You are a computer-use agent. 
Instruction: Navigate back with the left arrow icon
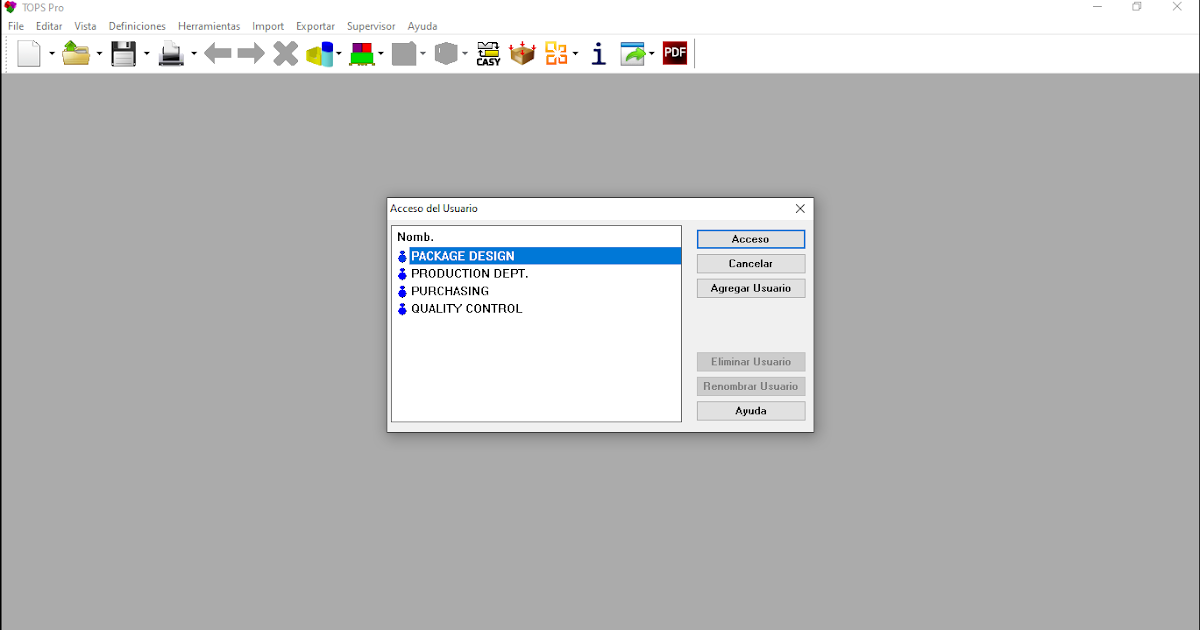[x=217, y=53]
